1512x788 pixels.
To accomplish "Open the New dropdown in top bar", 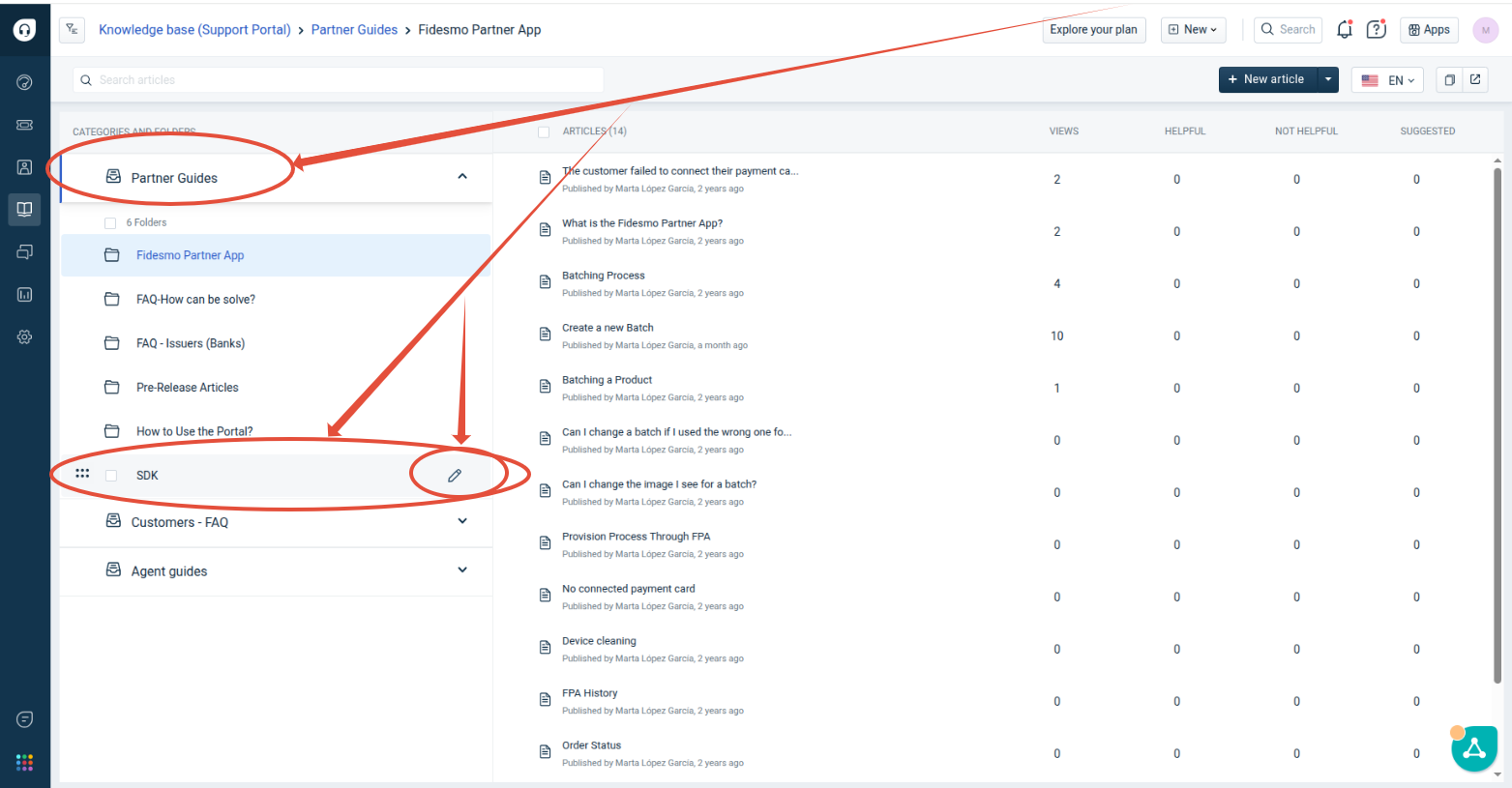I will (1193, 30).
